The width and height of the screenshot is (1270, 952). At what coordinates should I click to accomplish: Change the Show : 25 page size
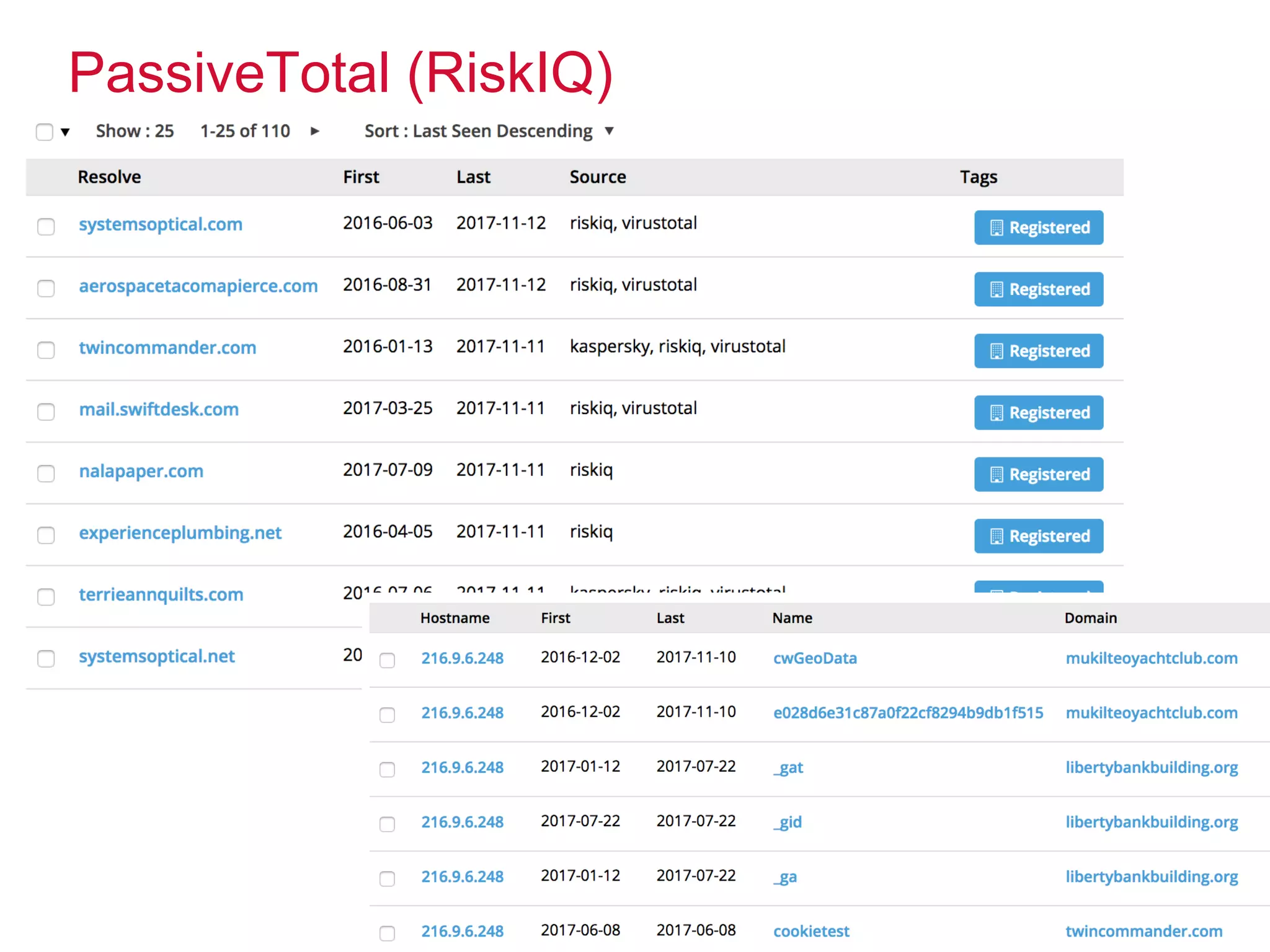pyautogui.click(x=135, y=131)
